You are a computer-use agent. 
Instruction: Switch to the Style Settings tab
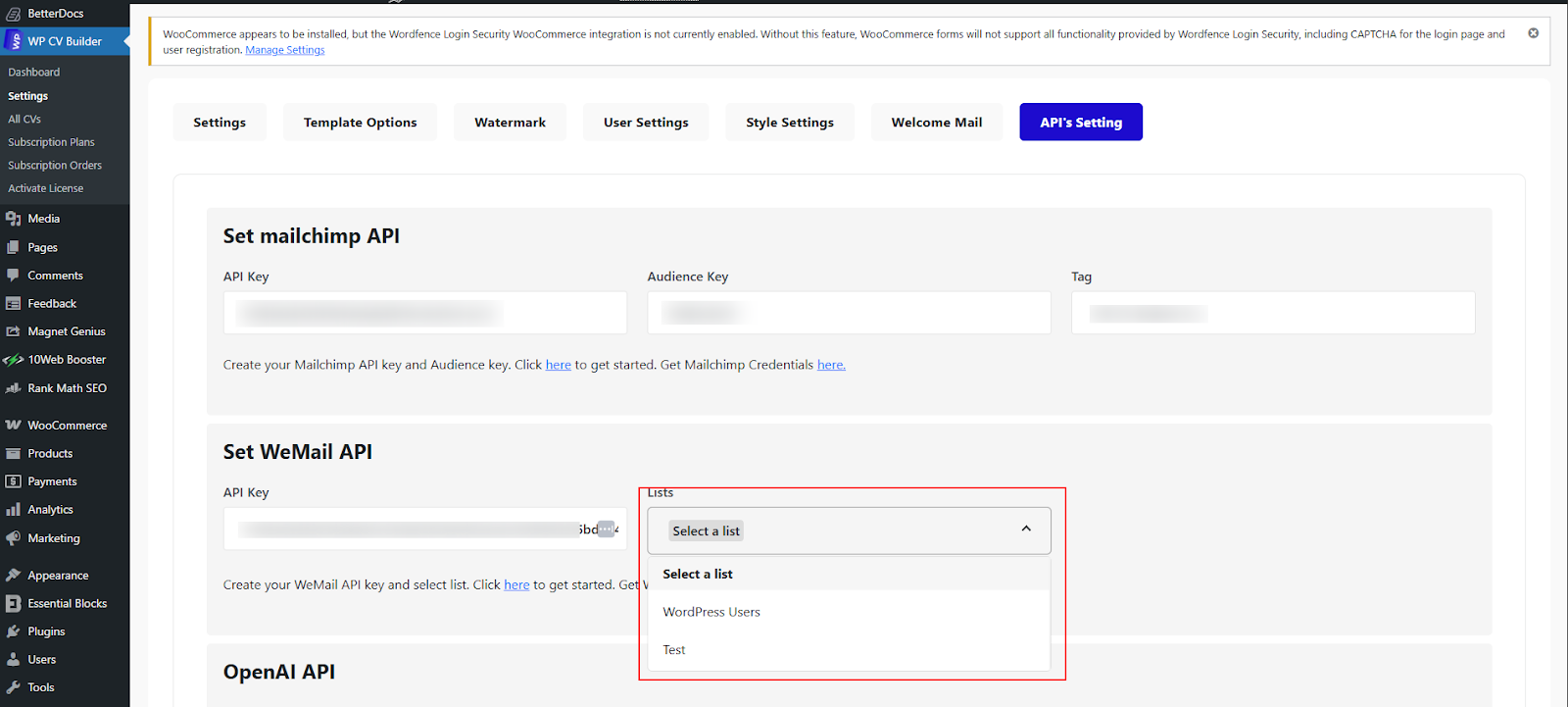point(790,122)
